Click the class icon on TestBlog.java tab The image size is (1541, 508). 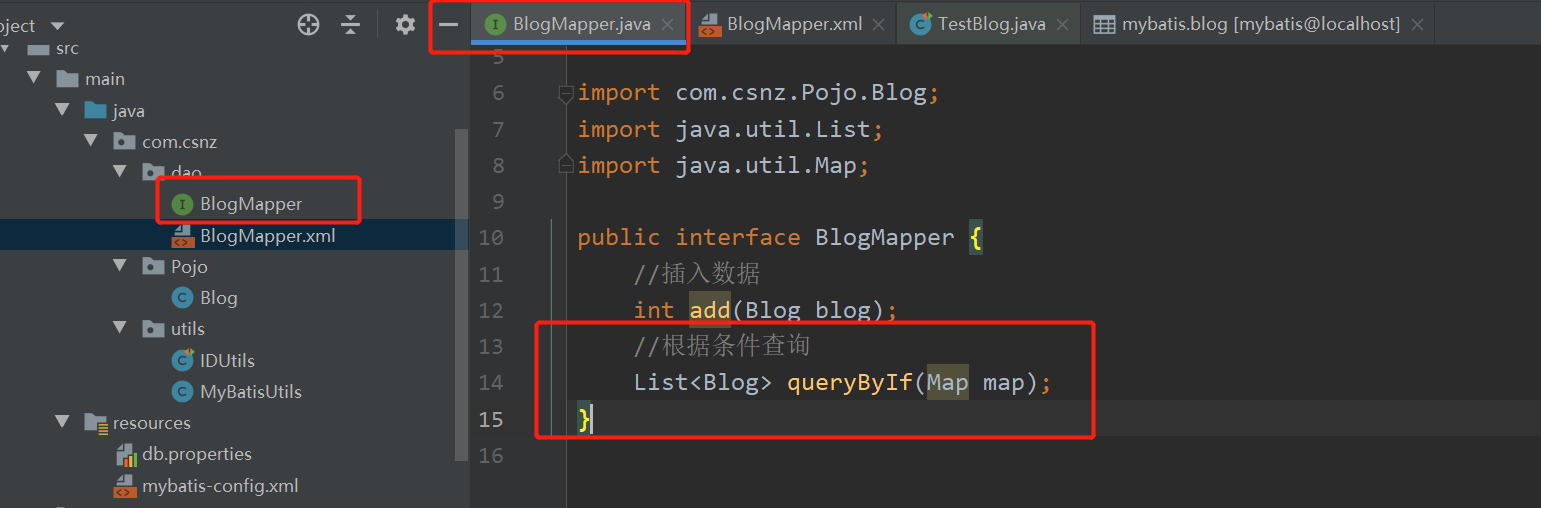click(x=921, y=24)
